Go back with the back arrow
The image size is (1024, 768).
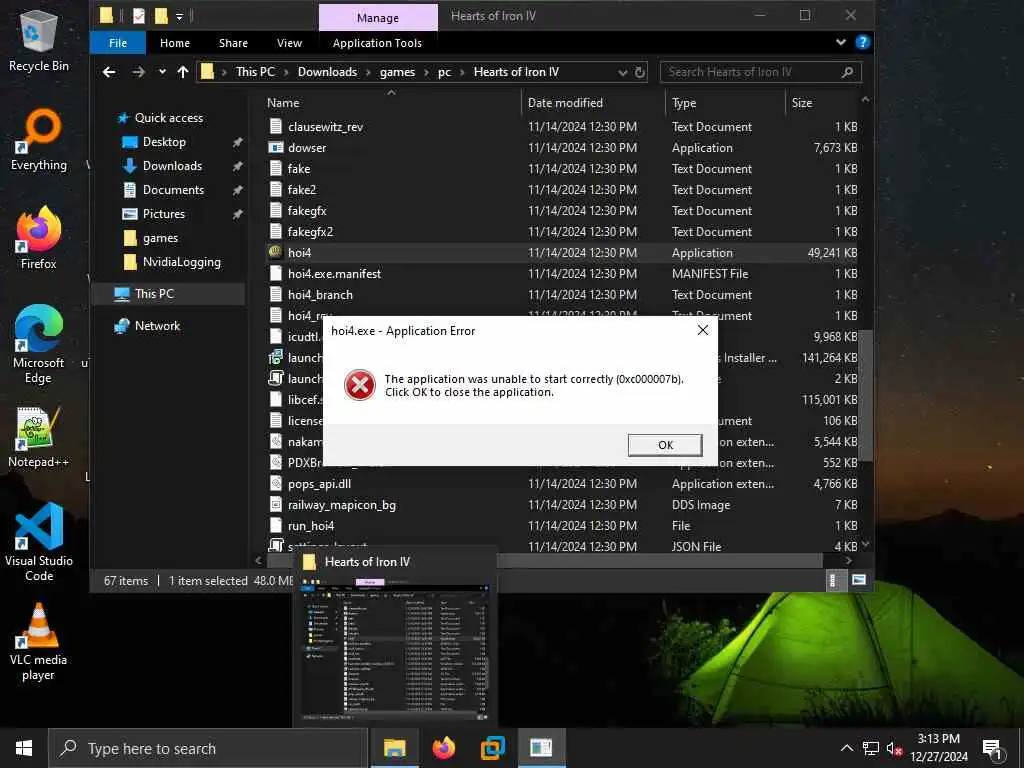tap(109, 72)
